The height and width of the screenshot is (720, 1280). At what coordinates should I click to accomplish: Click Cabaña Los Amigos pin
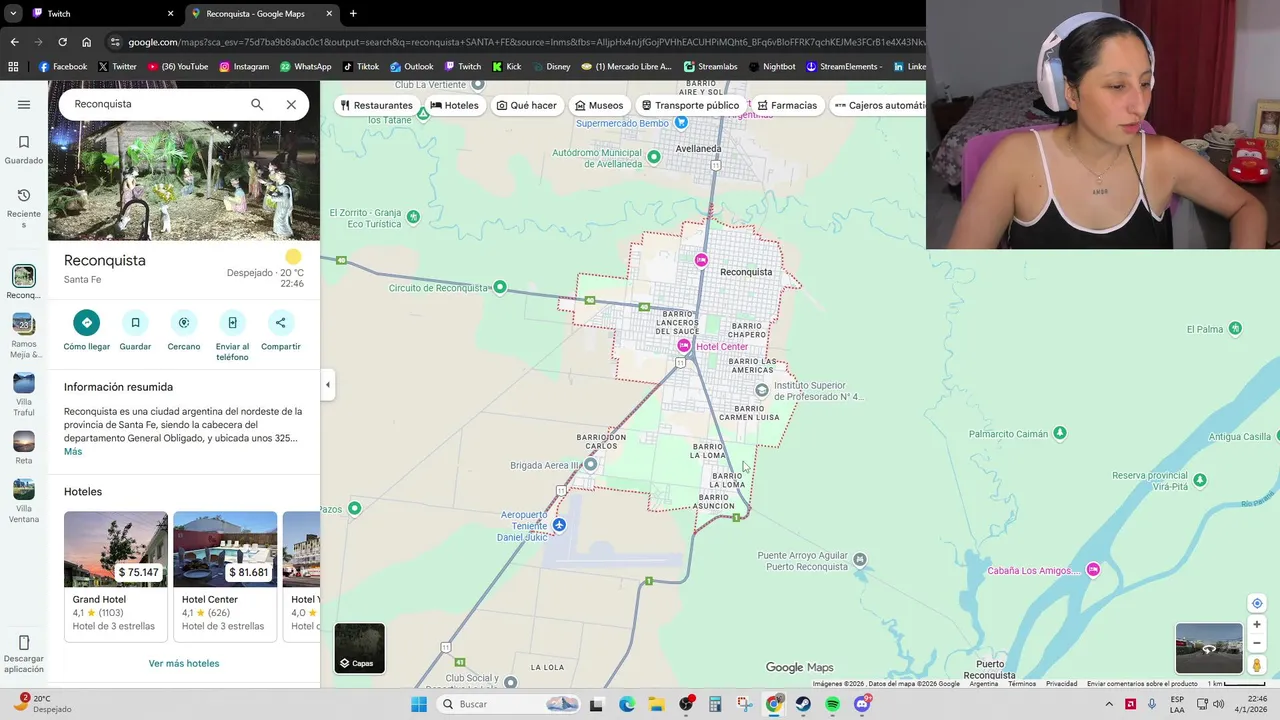click(1093, 569)
